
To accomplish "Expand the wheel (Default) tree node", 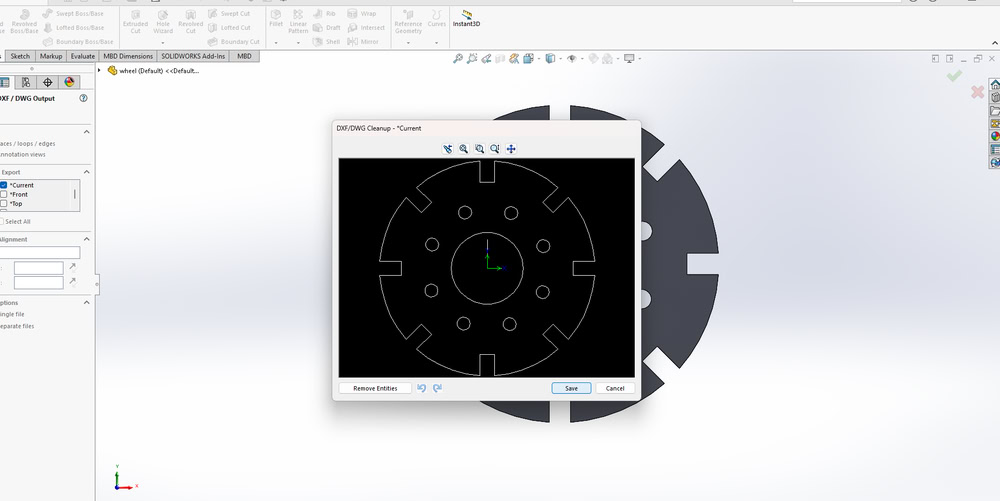I will coord(100,70).
